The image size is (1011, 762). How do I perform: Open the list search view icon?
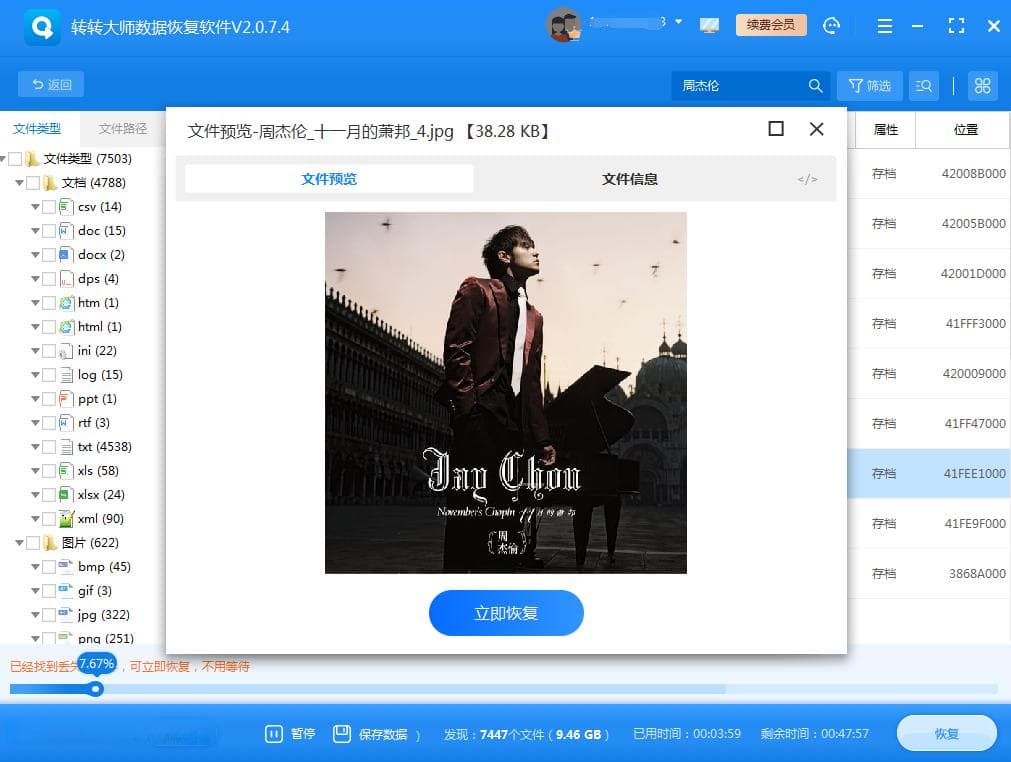pyautogui.click(x=923, y=86)
